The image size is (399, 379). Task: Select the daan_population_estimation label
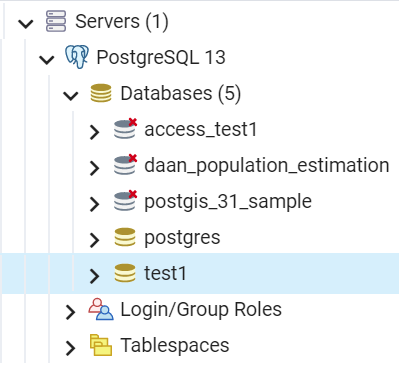(x=267, y=166)
